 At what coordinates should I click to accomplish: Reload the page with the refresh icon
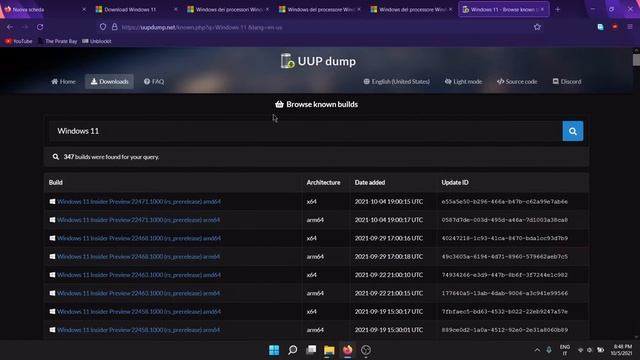tap(40, 27)
